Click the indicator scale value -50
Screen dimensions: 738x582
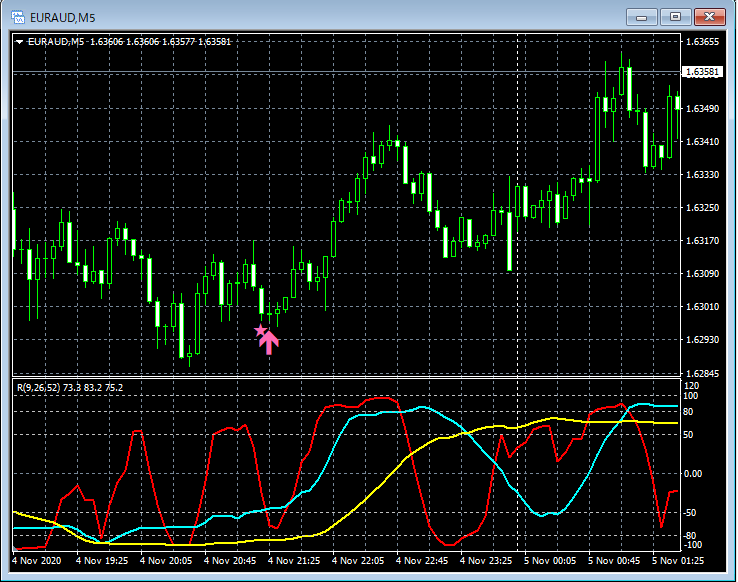coord(690,513)
